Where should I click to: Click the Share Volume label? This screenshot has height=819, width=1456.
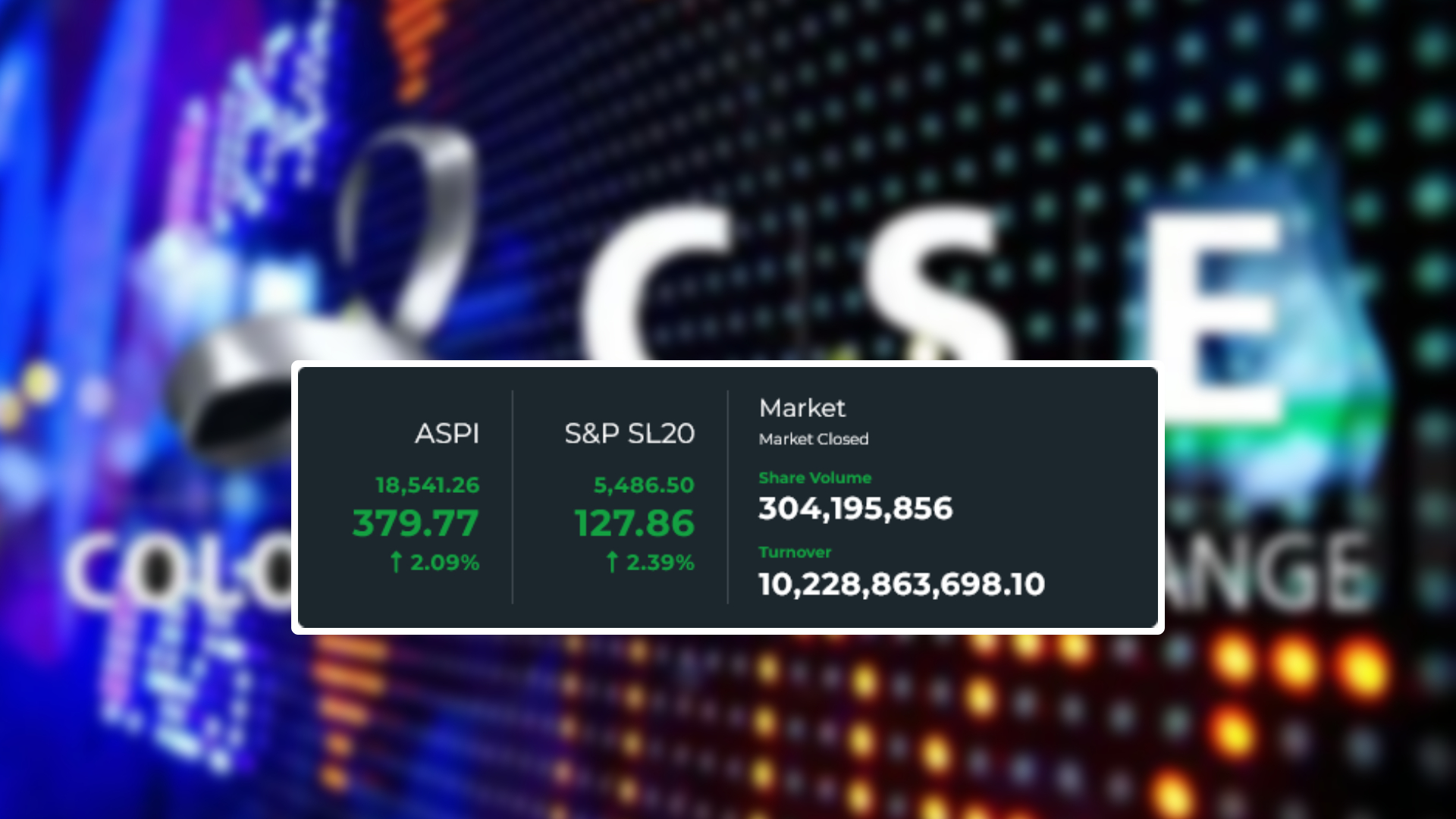click(814, 478)
